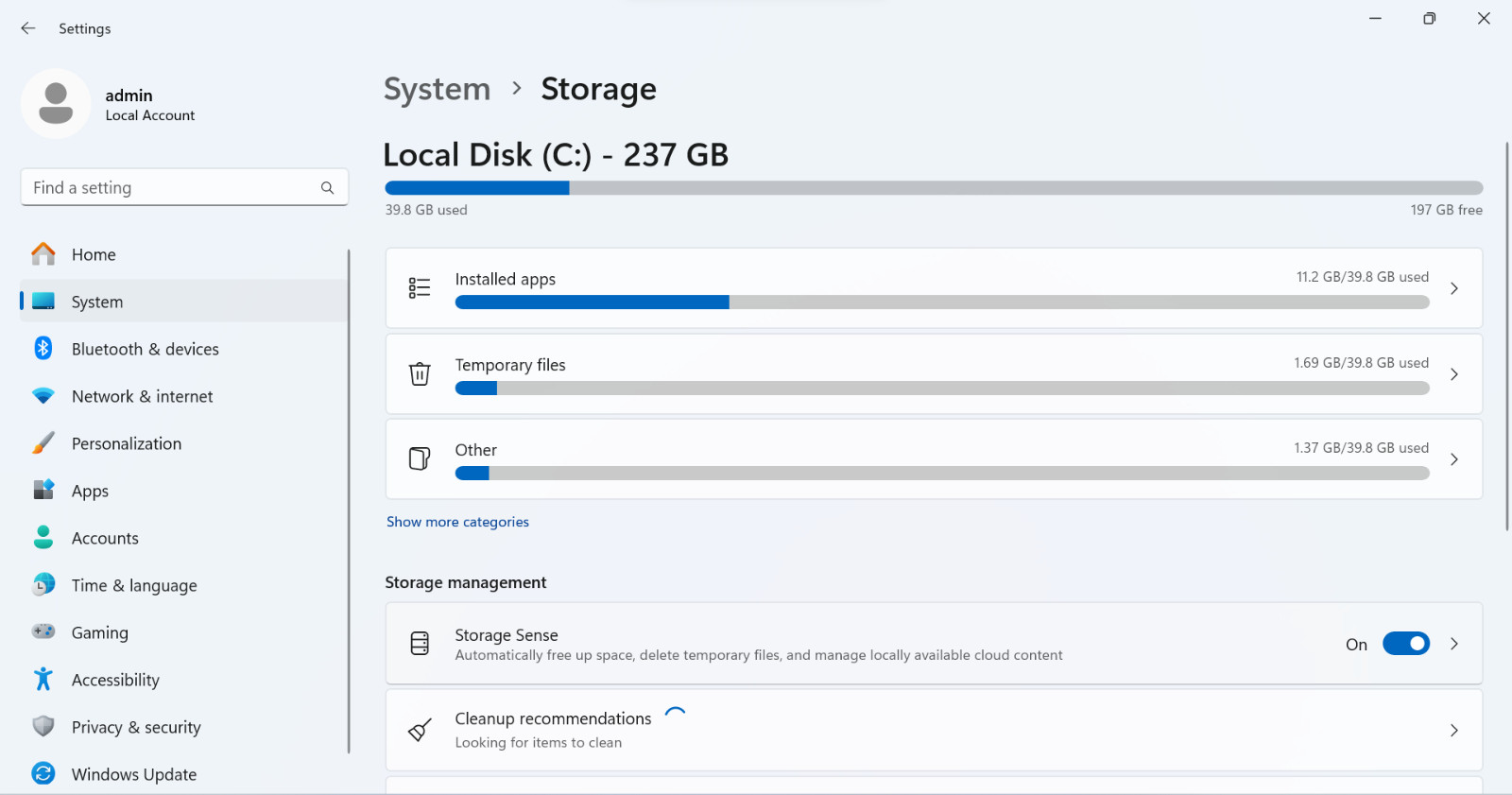This screenshot has height=795, width=1512.
Task: Click System breadcrumb link
Action: pyautogui.click(x=437, y=89)
